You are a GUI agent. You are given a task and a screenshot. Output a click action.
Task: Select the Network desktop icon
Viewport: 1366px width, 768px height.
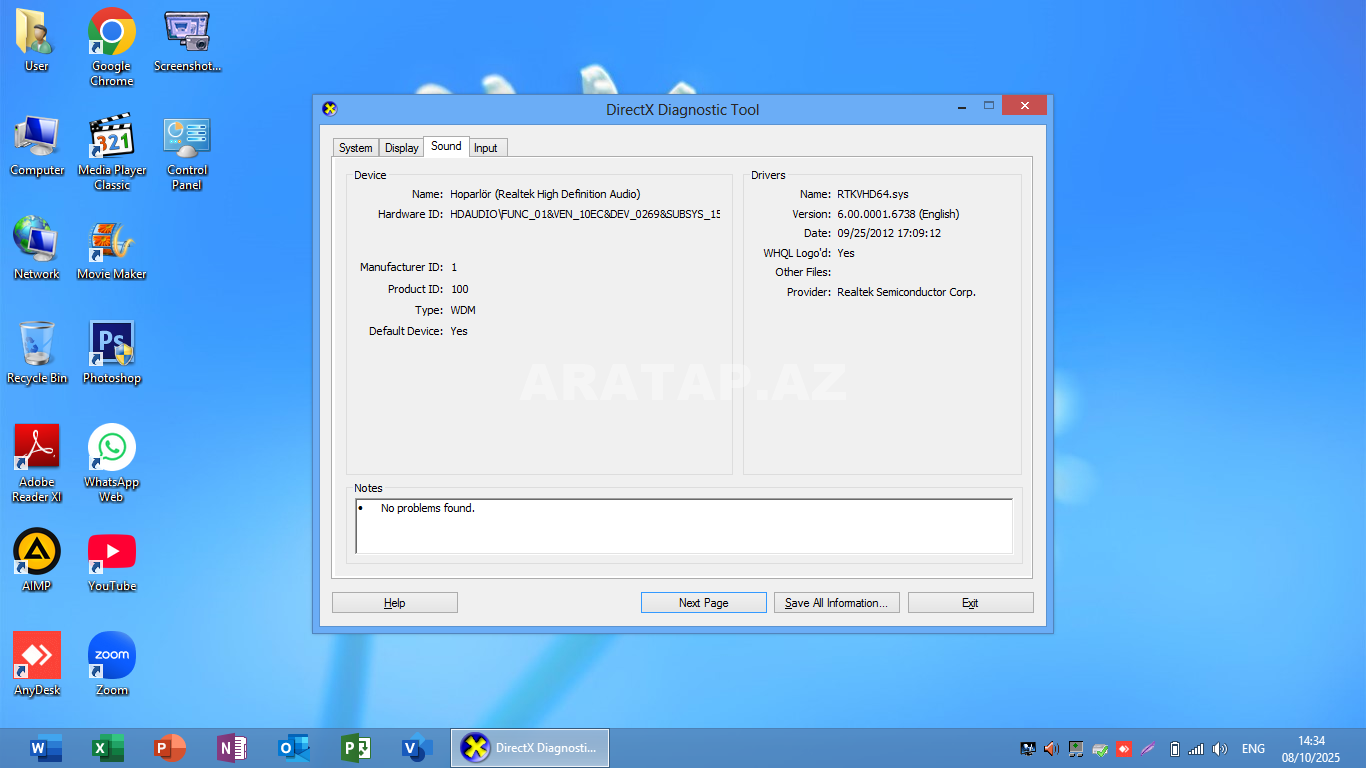[37, 248]
